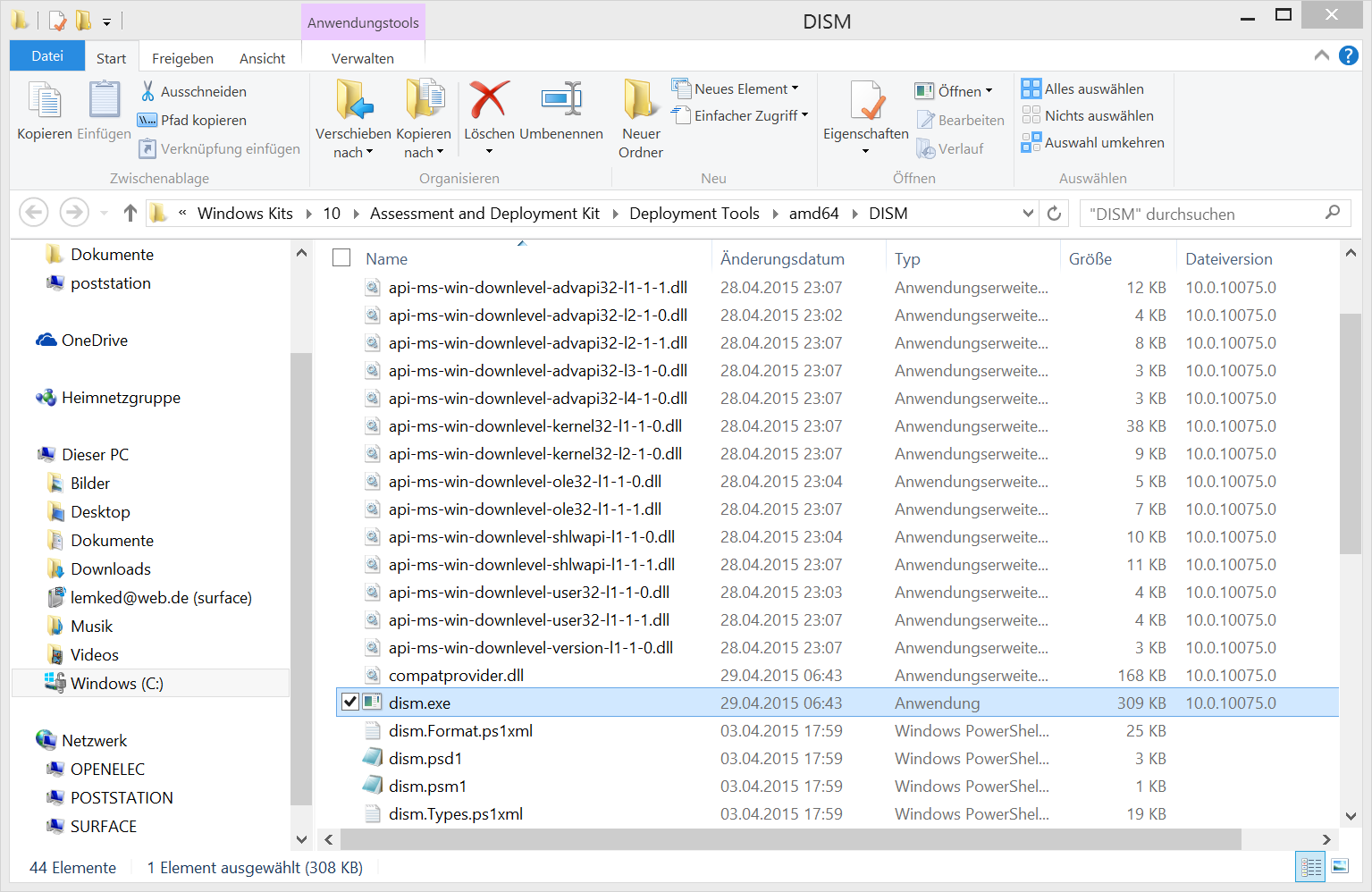The height and width of the screenshot is (892, 1372).
Task: Click Bearbeiten edit icon
Action: point(926,120)
